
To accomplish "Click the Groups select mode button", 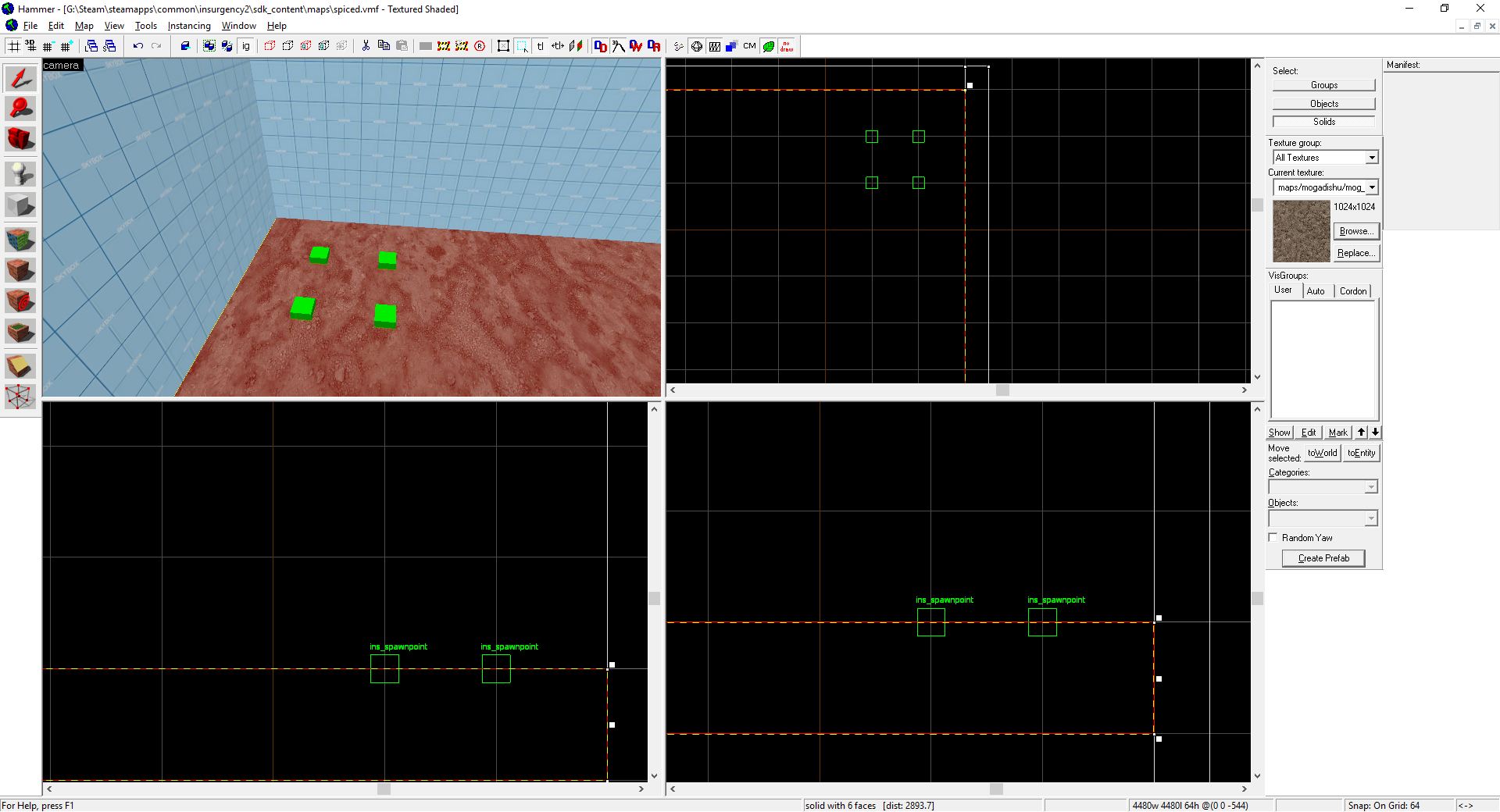I will tap(1323, 85).
